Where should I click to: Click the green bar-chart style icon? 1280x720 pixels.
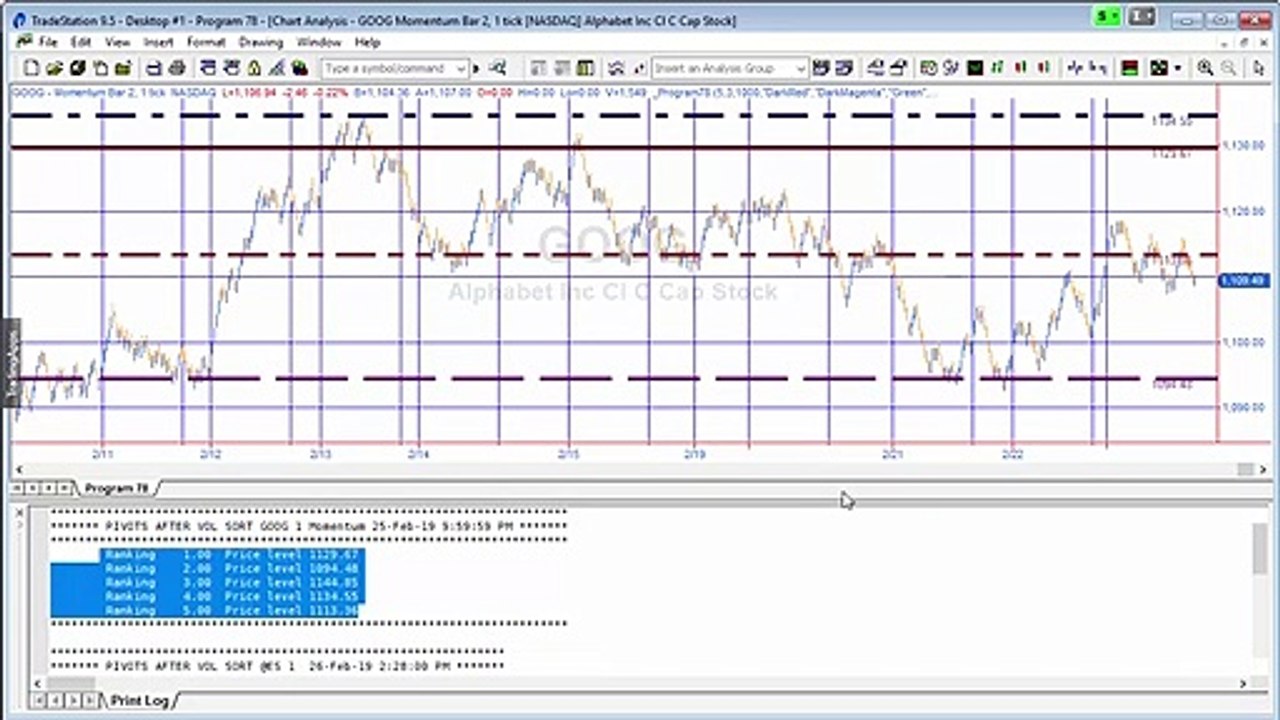click(x=997, y=68)
